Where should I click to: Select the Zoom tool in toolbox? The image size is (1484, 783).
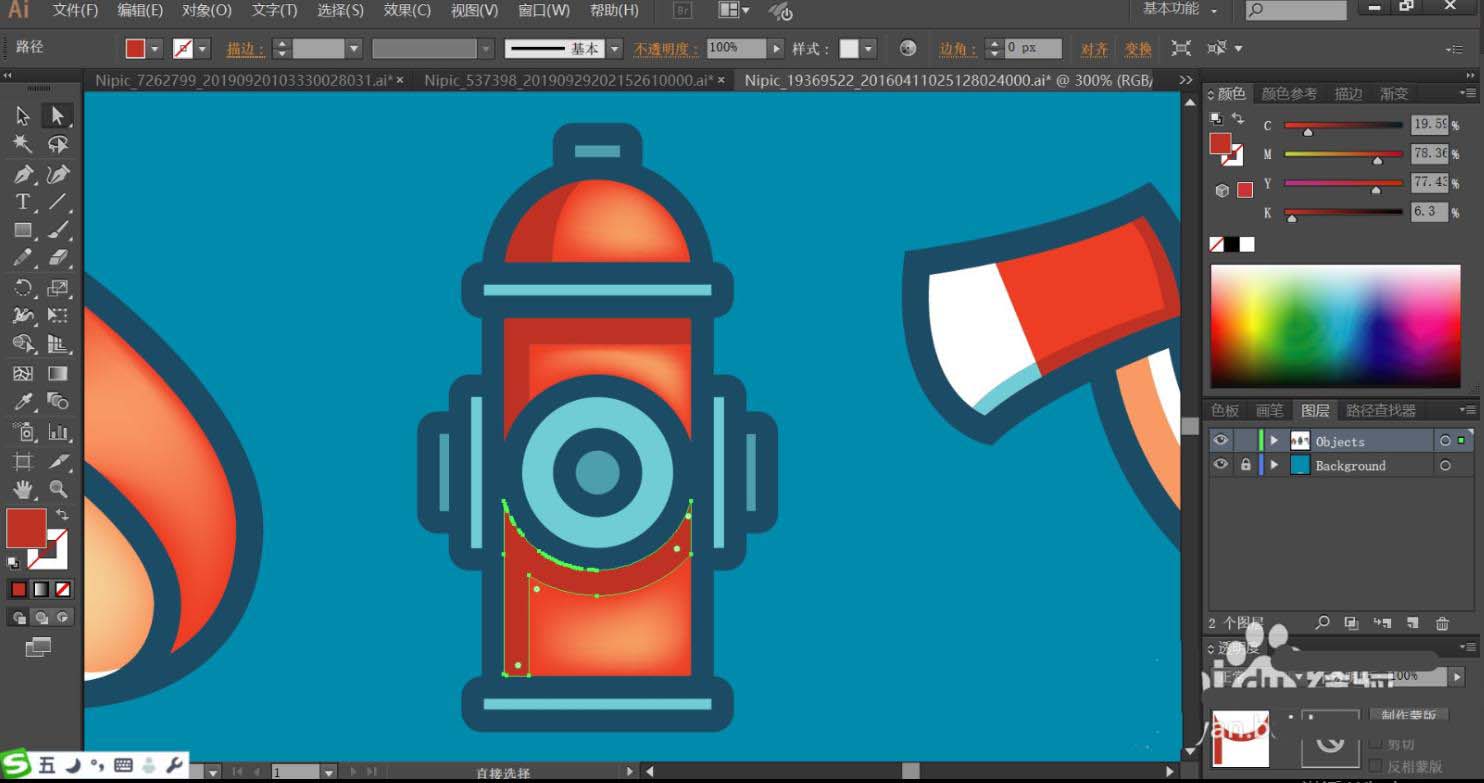tap(58, 489)
